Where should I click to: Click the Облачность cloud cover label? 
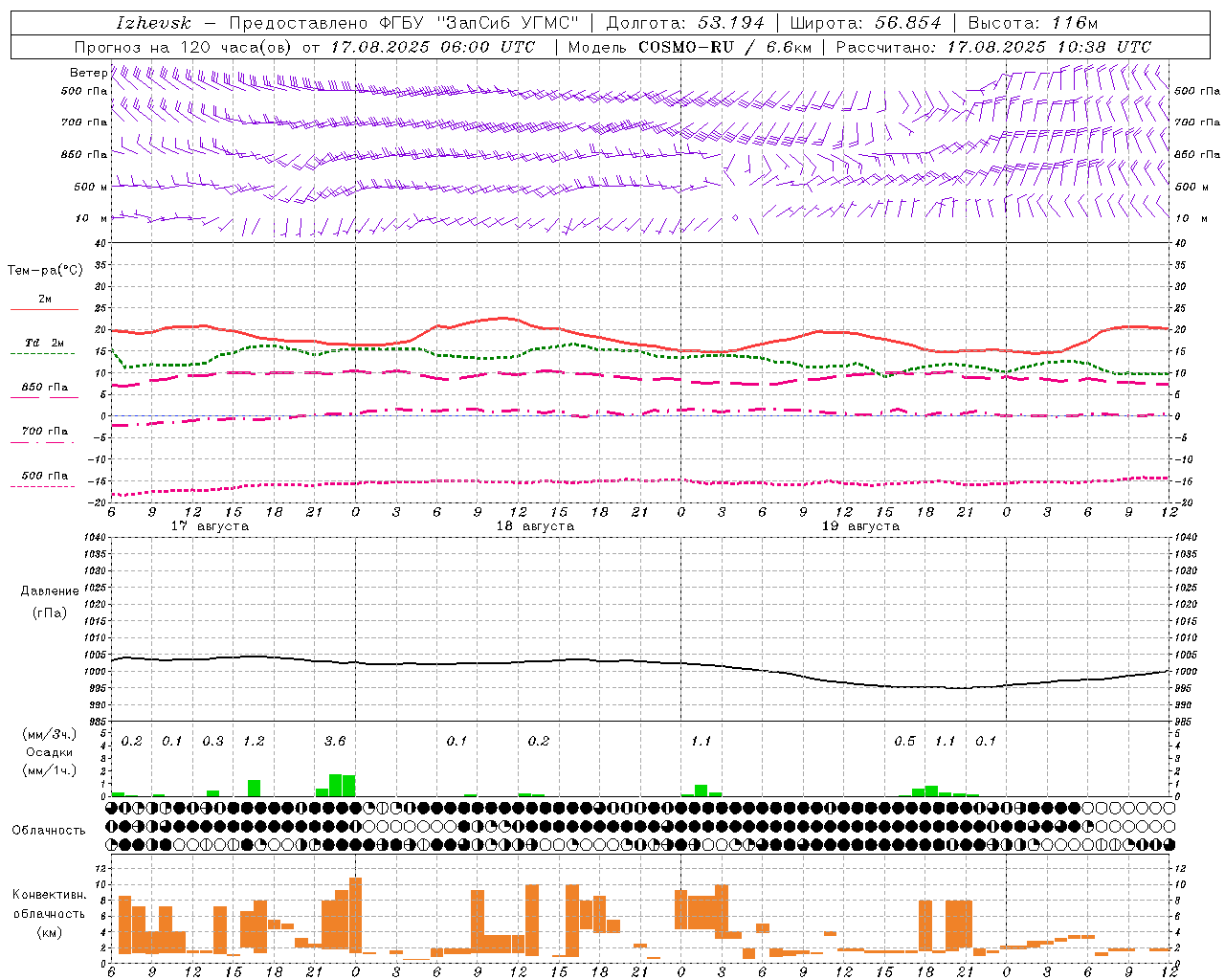tap(49, 831)
